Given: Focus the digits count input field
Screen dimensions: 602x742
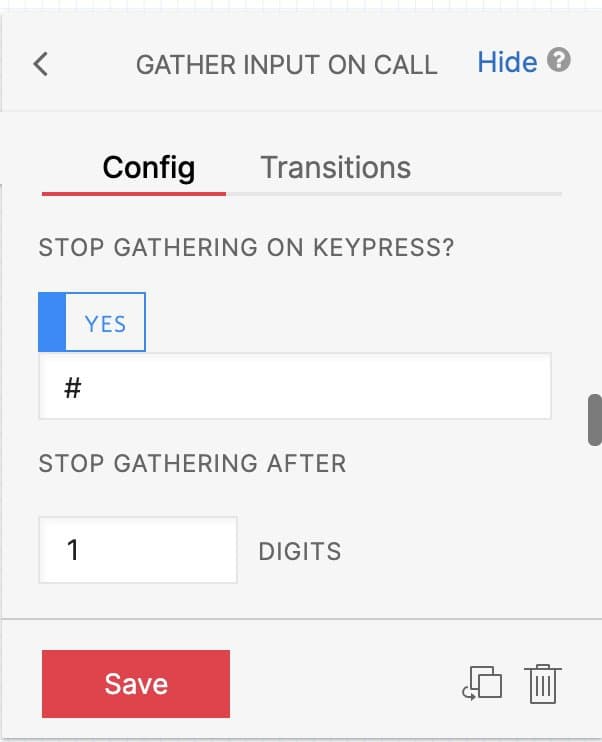Looking at the screenshot, I should tap(137, 550).
